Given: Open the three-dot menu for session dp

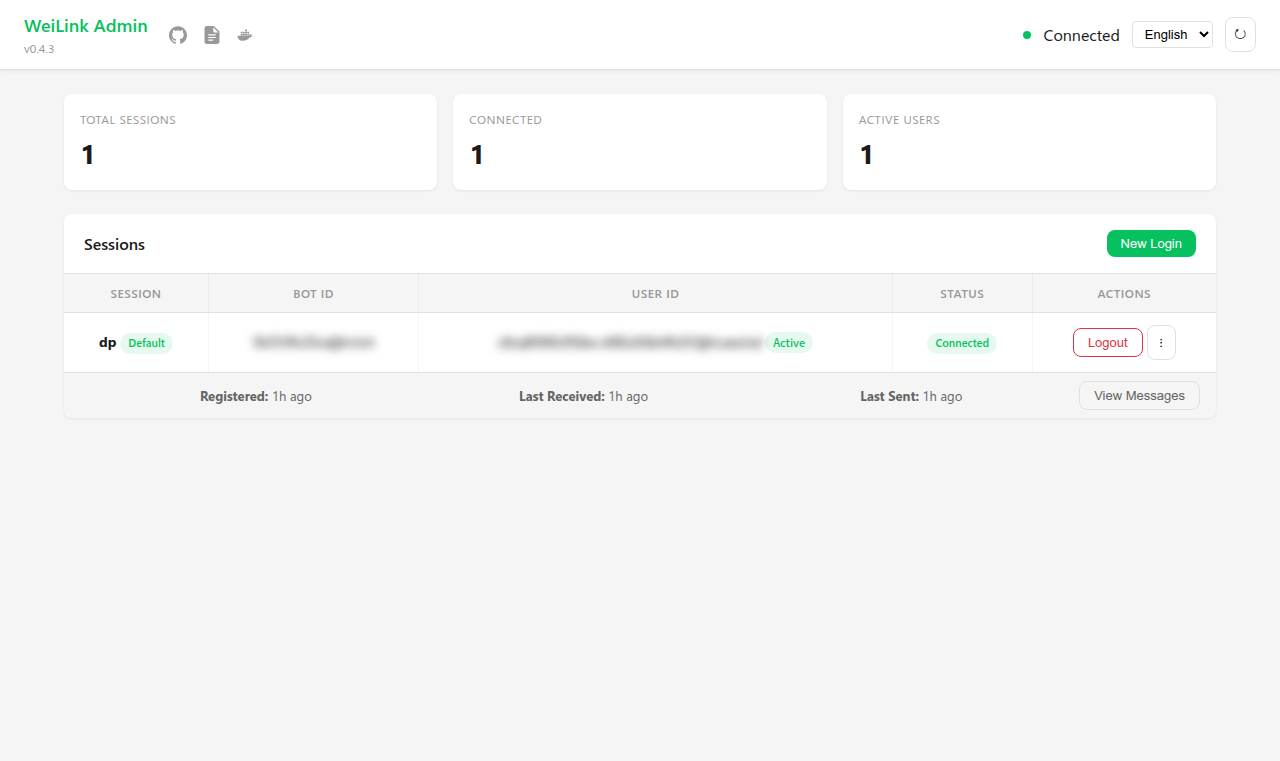Looking at the screenshot, I should (1161, 342).
